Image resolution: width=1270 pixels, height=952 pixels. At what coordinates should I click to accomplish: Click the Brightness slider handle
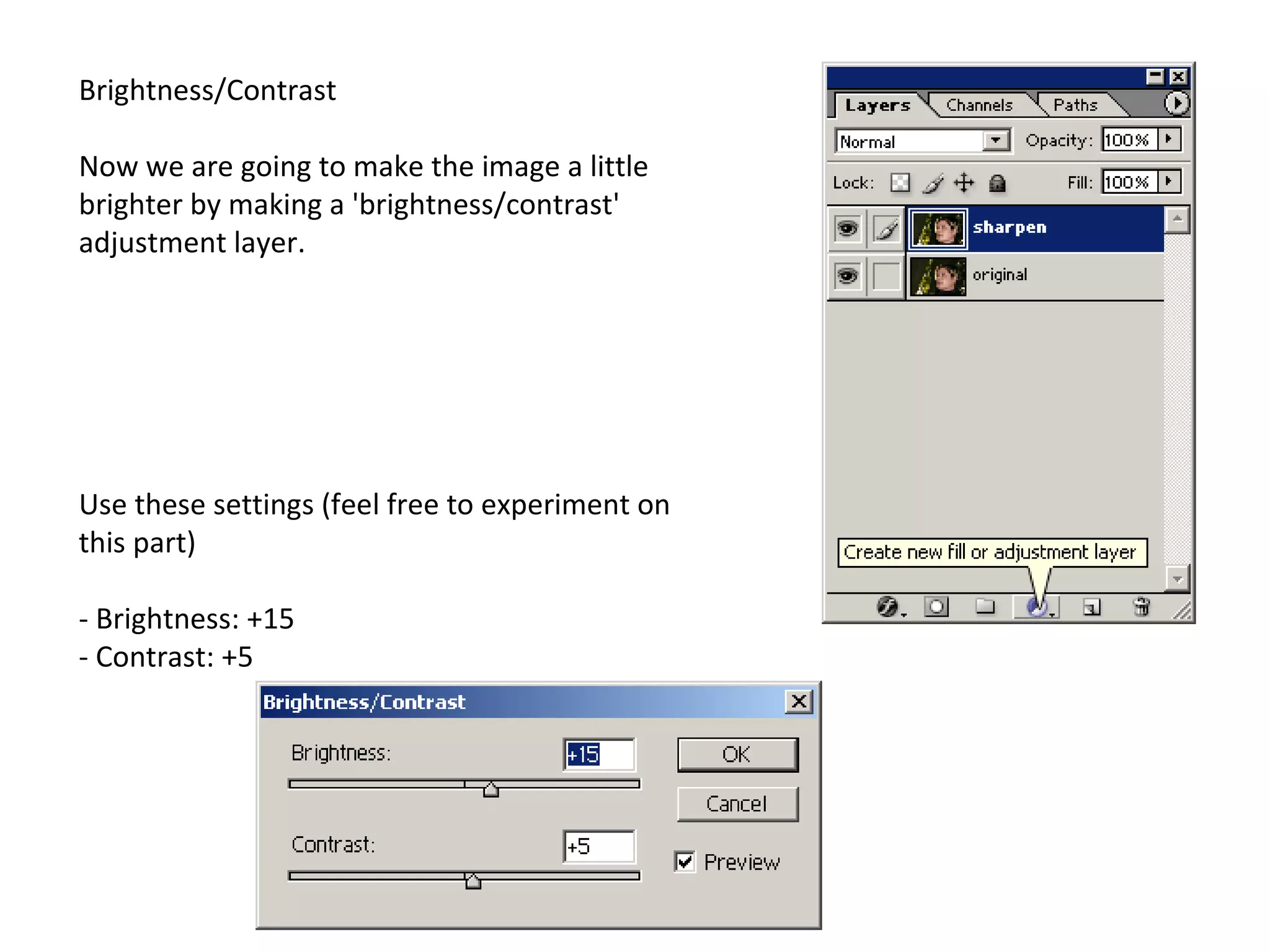(491, 789)
